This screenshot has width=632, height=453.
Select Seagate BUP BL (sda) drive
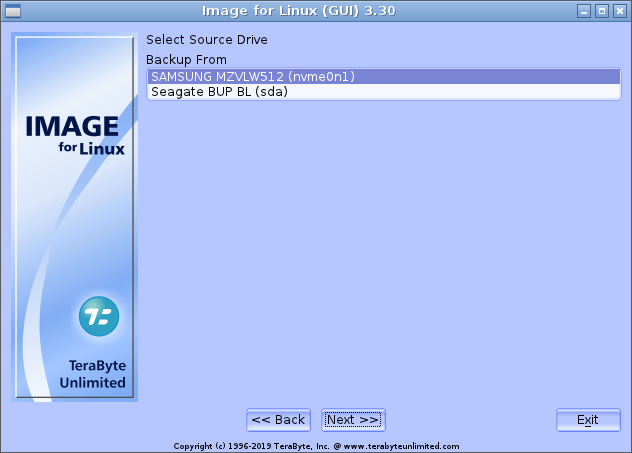[x=384, y=91]
